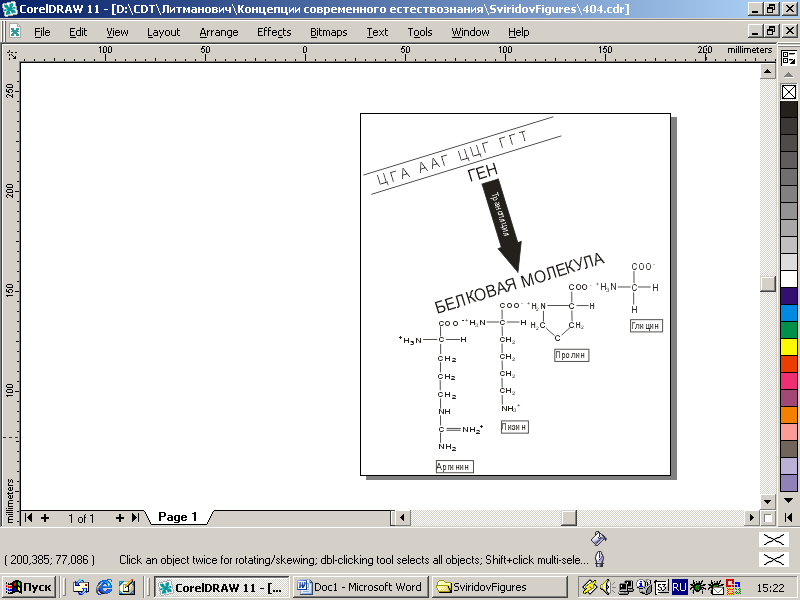Jump to the last page using navigator button
Viewport: 800px width, 600px height.
click(x=135, y=518)
